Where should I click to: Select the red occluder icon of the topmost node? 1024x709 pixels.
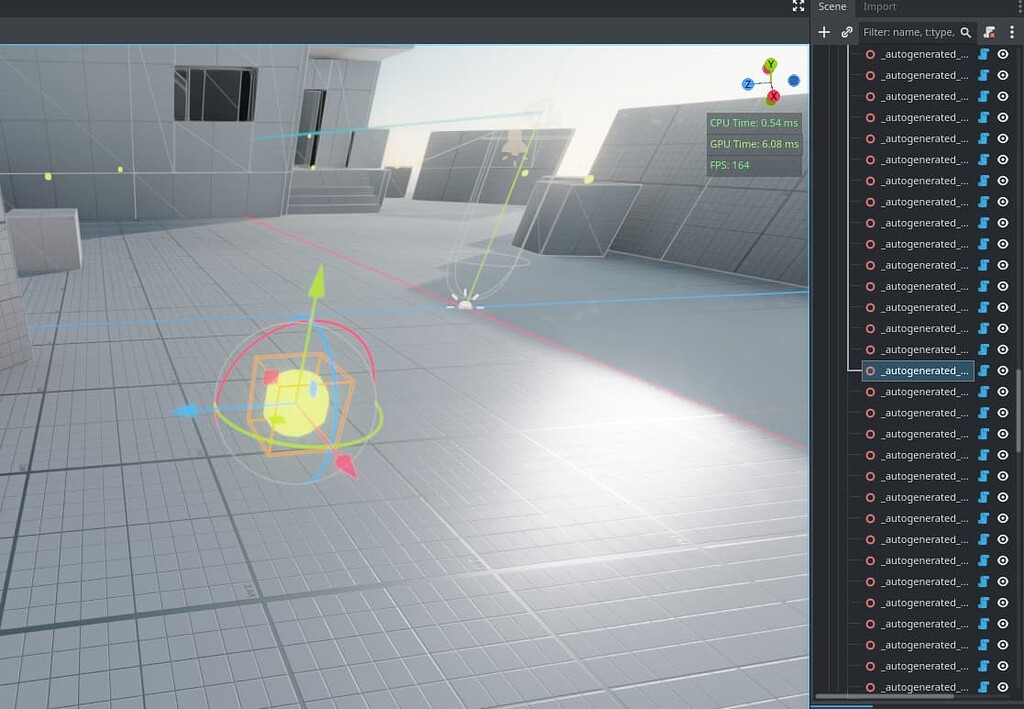[869, 53]
